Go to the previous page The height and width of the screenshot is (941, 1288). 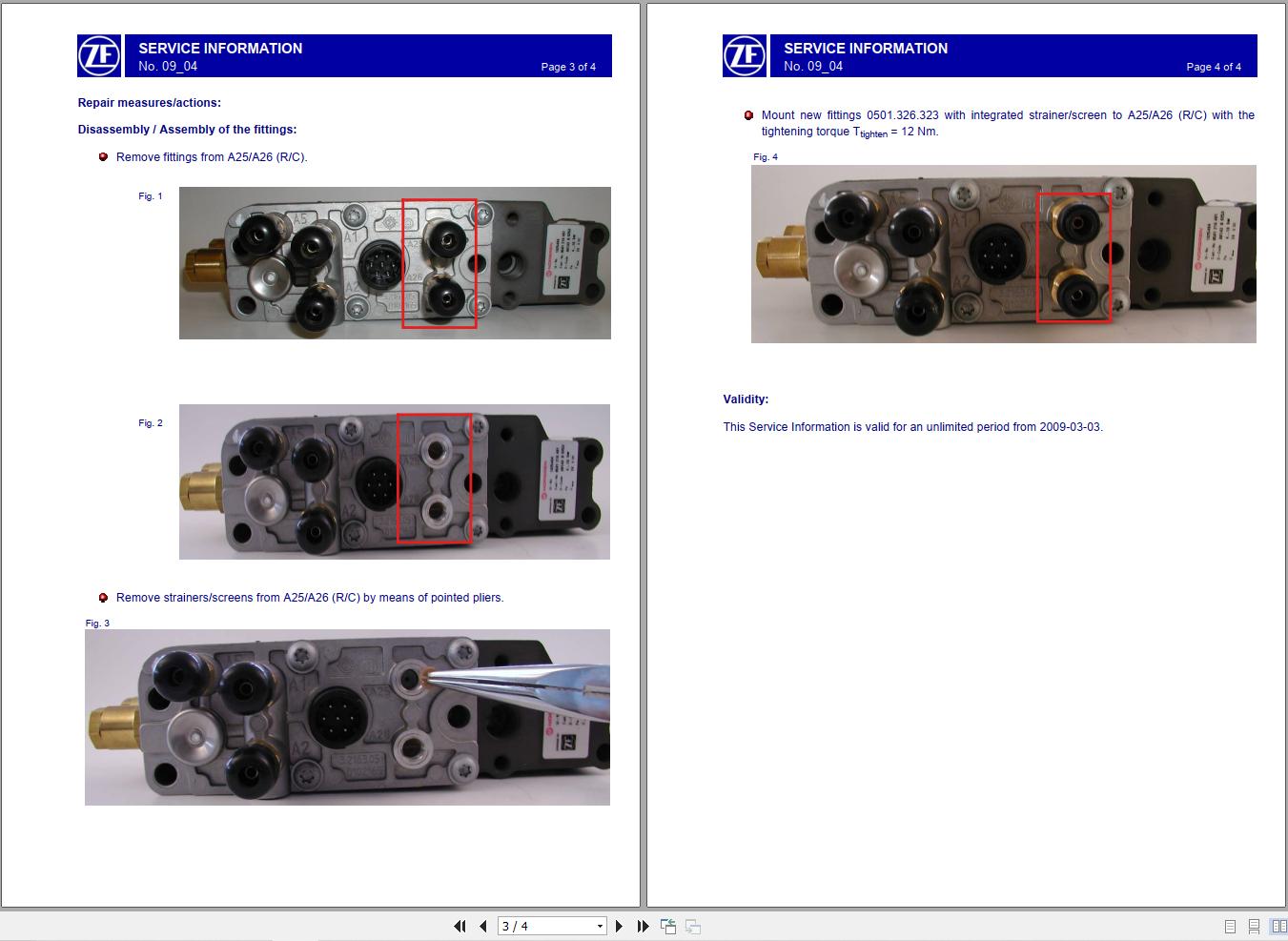(x=483, y=926)
